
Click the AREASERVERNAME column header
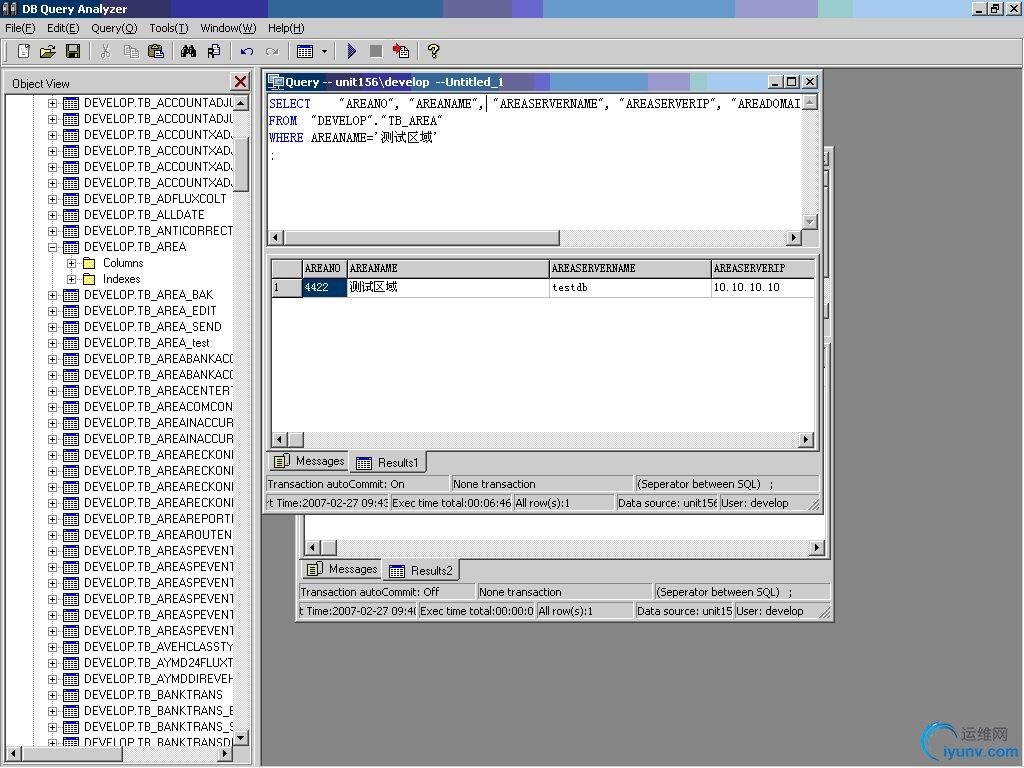coord(630,268)
